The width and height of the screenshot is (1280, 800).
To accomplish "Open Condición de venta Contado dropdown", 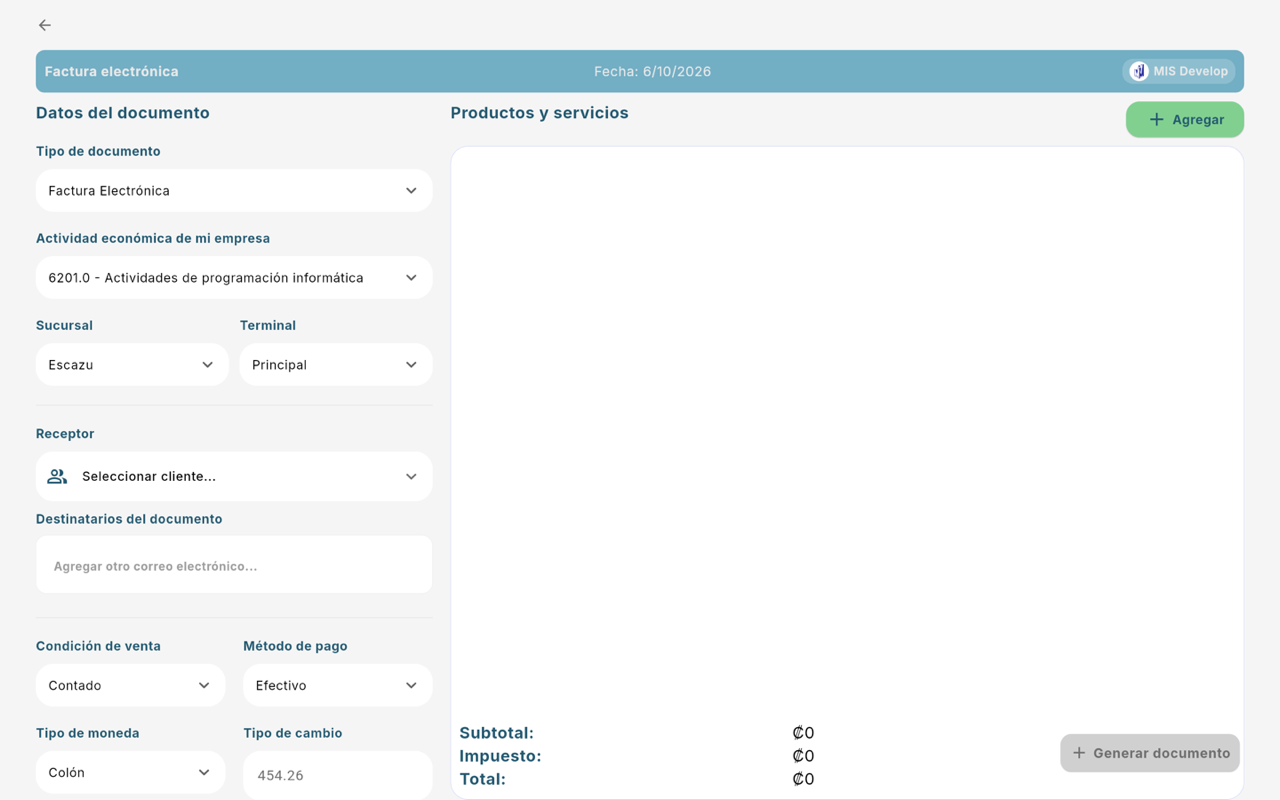I will tap(130, 685).
